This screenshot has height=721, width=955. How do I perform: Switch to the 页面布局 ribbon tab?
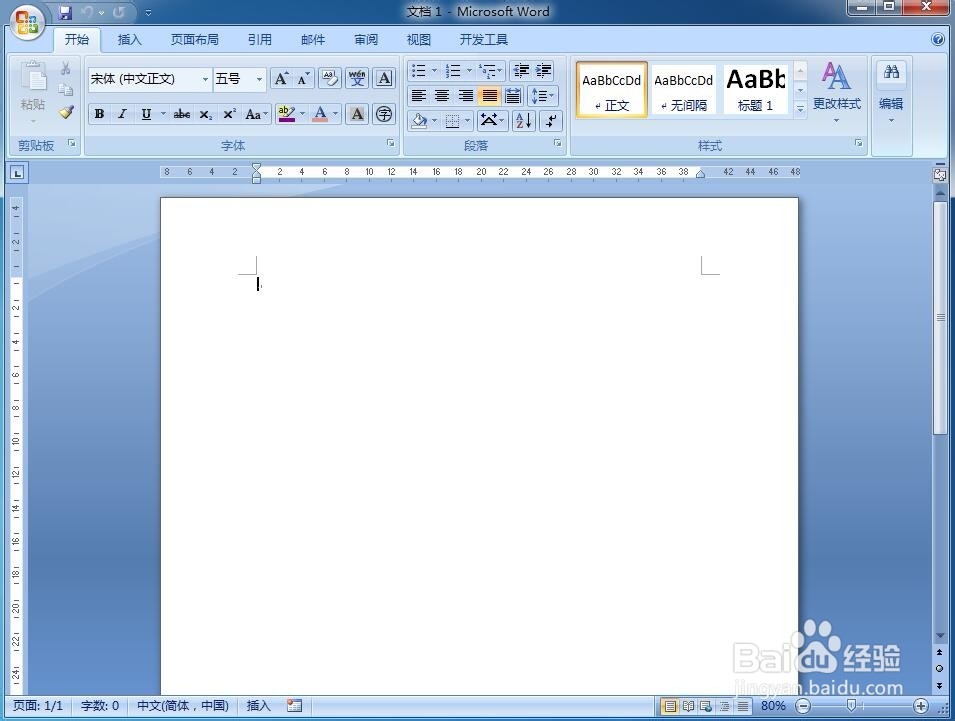pos(194,40)
